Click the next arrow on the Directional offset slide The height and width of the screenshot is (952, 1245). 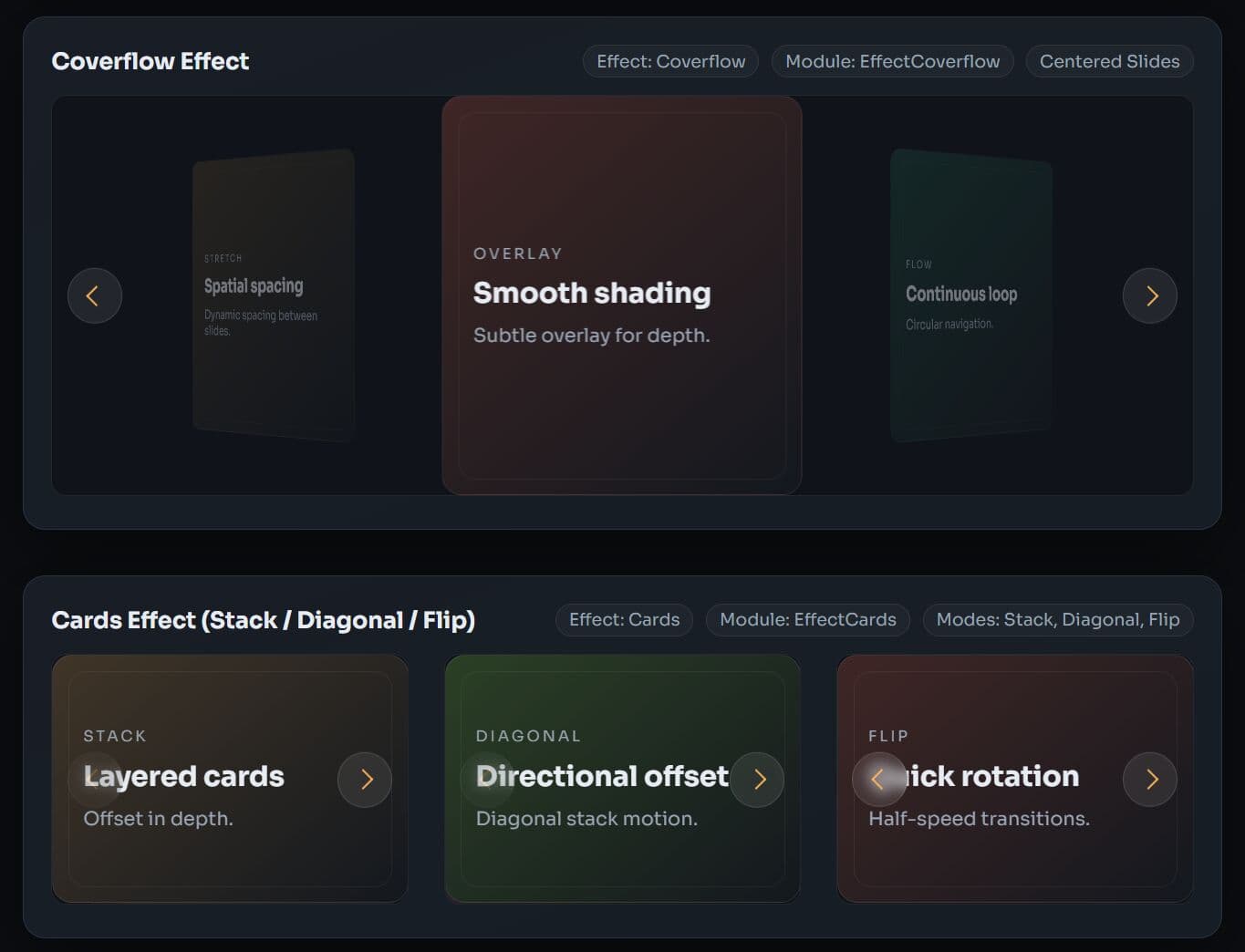758,780
